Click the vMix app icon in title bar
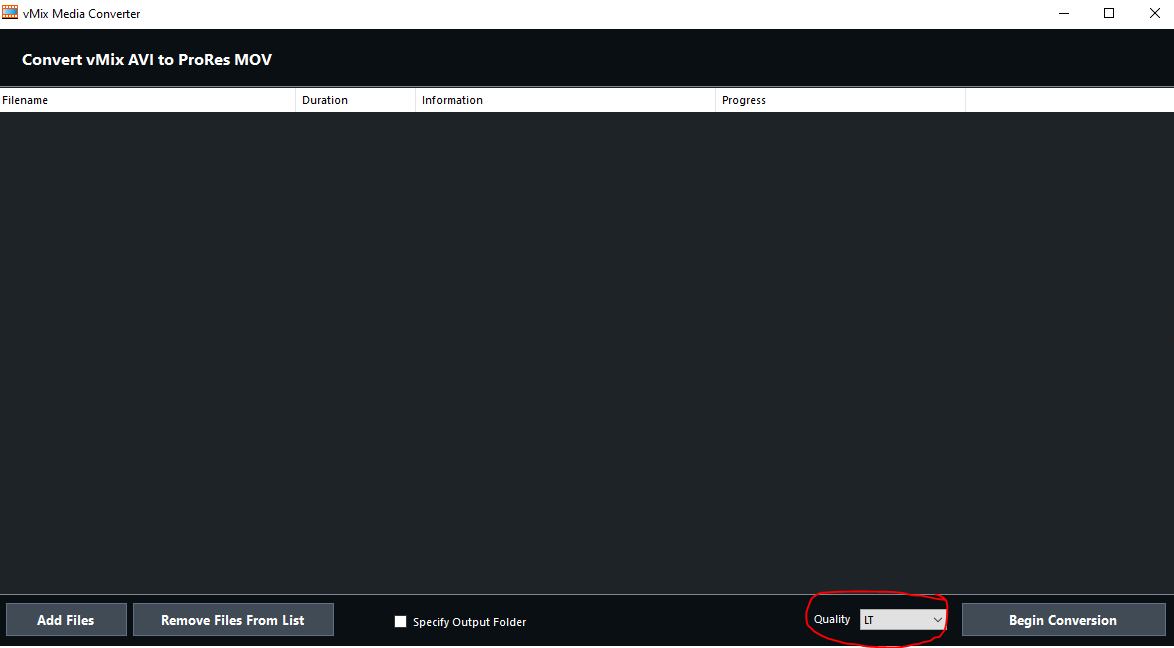1174x648 pixels. pyautogui.click(x=10, y=13)
